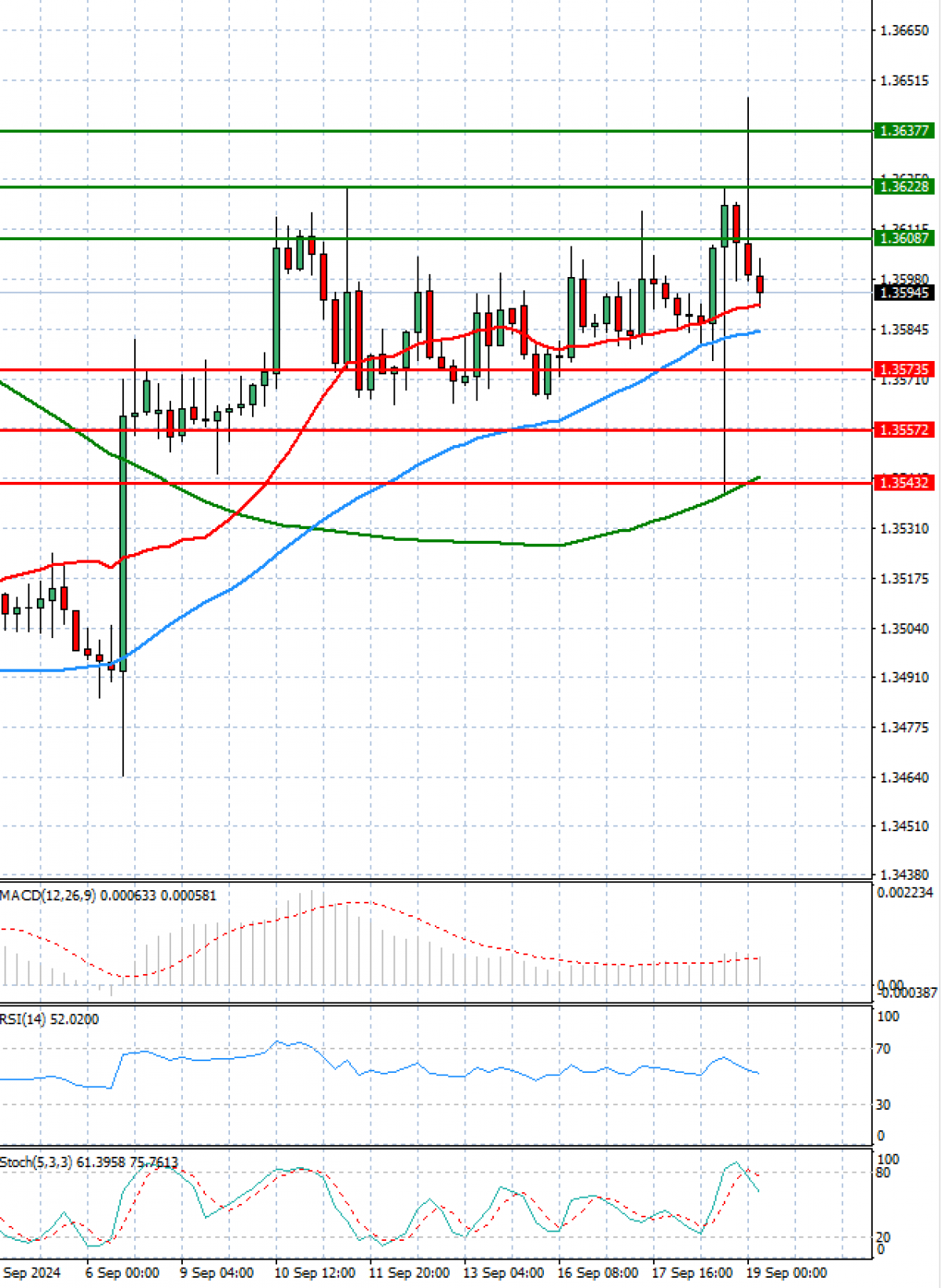The height and width of the screenshot is (1288, 942).
Task: Click the 19 Sep 00:00 date label
Action: pos(786,1273)
